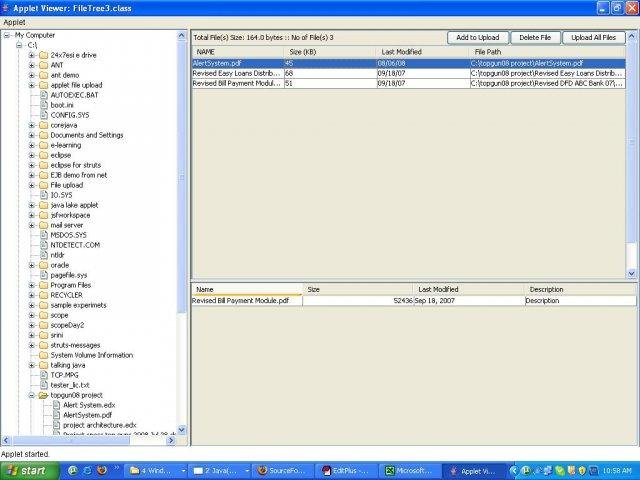Click the pagefile.sys file icon
This screenshot has height=480, width=640.
pyautogui.click(x=44, y=275)
